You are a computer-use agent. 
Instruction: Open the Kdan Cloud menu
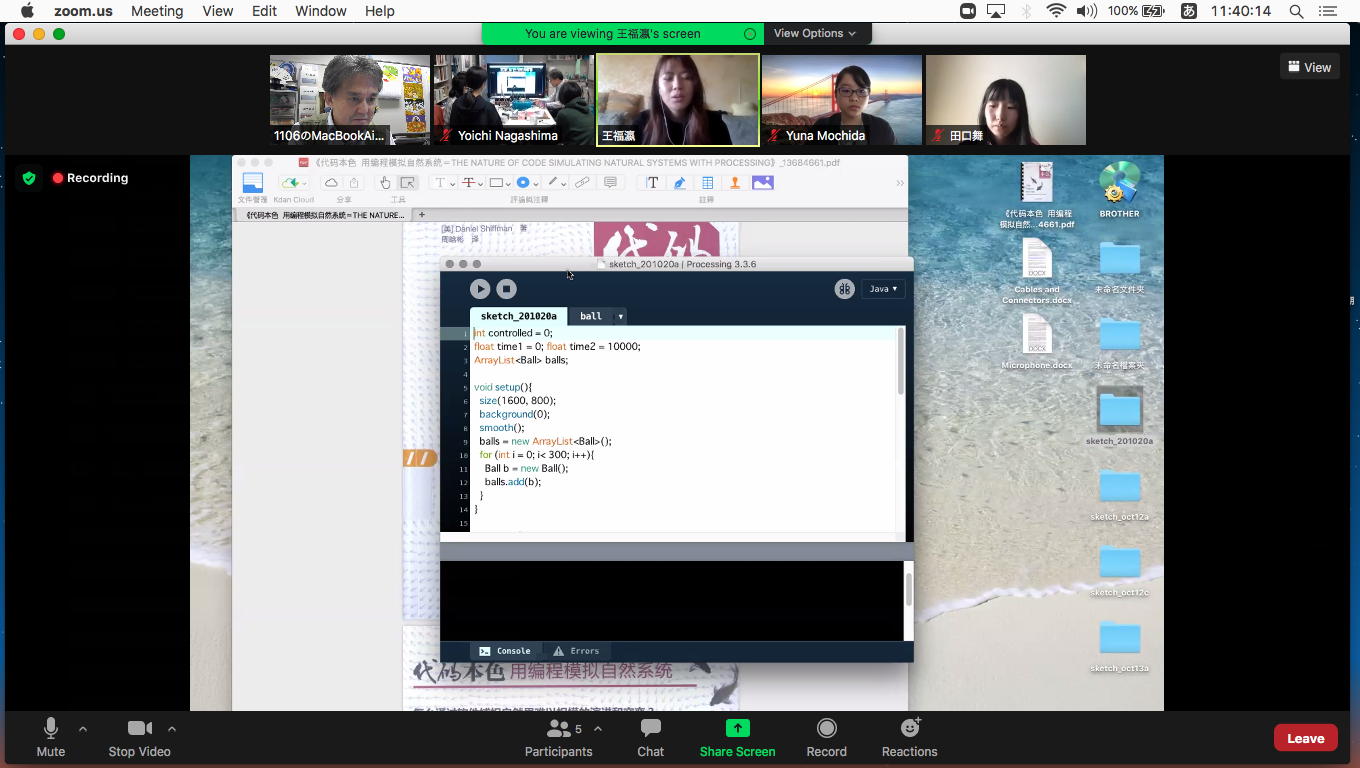pos(293,183)
